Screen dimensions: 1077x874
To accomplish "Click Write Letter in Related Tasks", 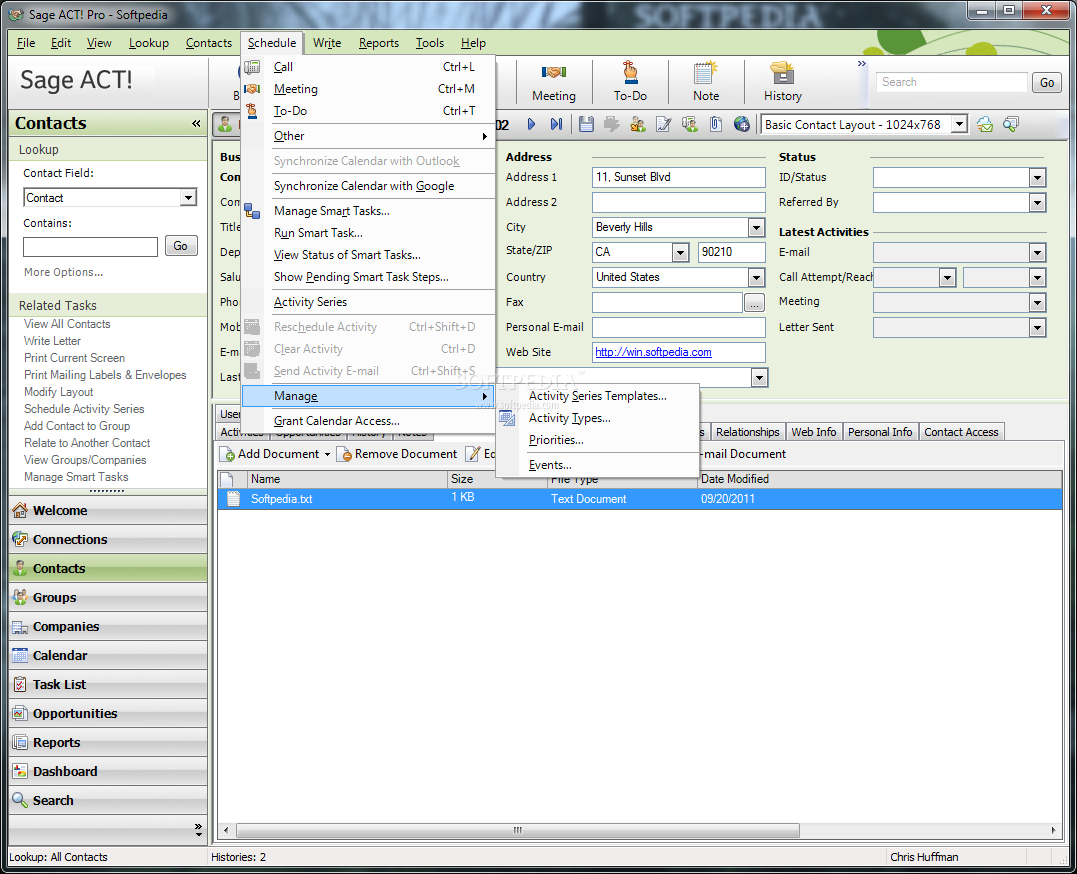I will point(52,341).
